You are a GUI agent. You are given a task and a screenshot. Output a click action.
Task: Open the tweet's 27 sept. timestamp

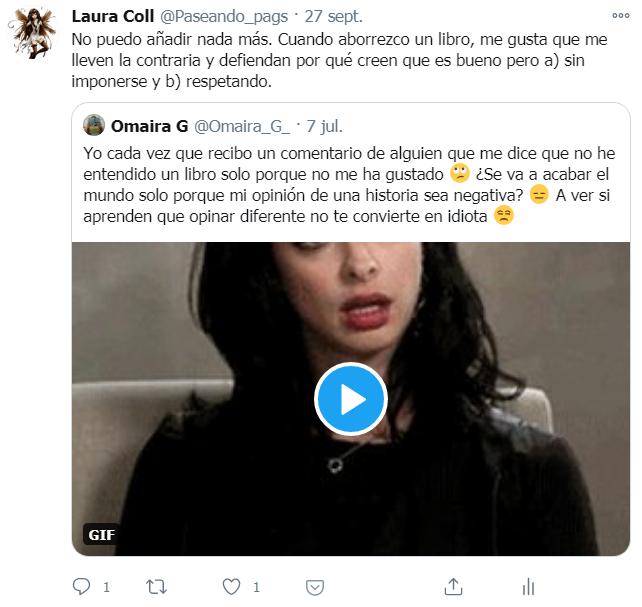coord(333,17)
